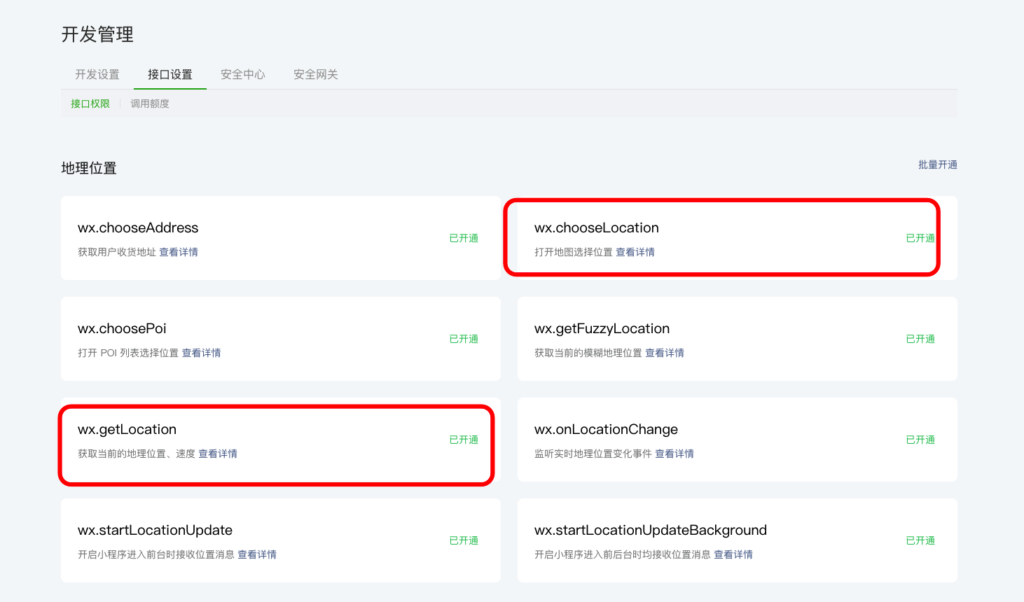Click 已开通 status on wx.getLocation card
Screen dimensions: 1024x602
pyautogui.click(x=463, y=440)
